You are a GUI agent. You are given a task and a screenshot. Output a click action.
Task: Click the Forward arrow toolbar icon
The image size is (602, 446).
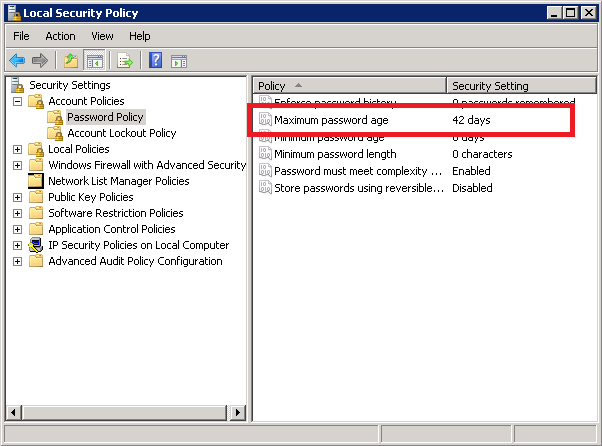[40, 61]
